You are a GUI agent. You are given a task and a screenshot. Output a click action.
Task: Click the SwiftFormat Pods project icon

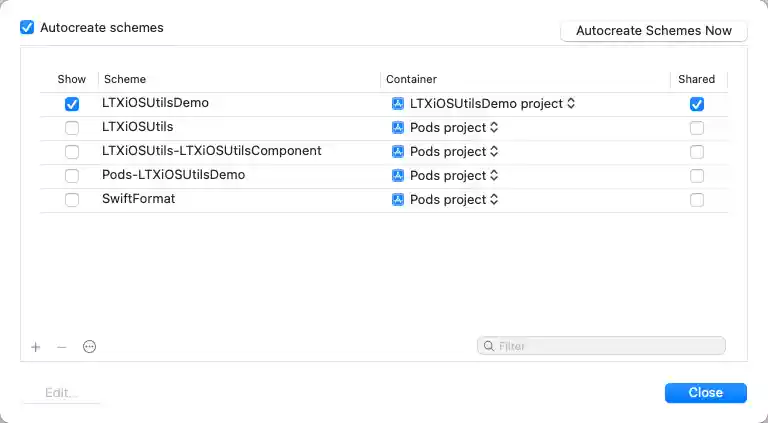[x=397, y=200]
